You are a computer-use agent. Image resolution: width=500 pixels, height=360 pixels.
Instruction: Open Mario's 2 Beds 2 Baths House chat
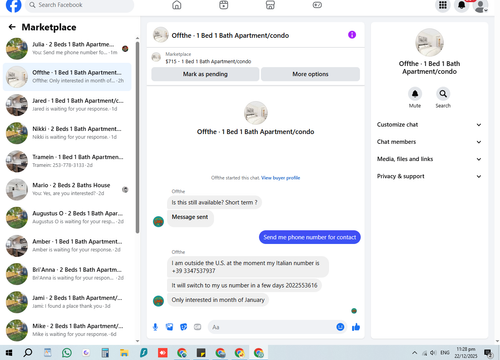coord(67,189)
